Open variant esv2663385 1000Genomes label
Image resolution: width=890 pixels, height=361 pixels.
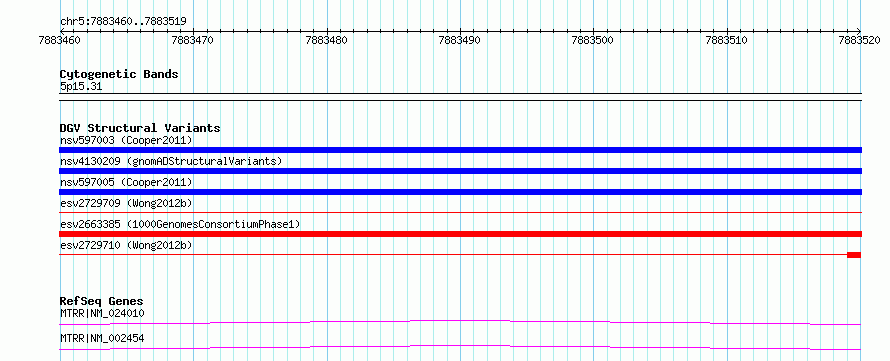pyautogui.click(x=180, y=224)
